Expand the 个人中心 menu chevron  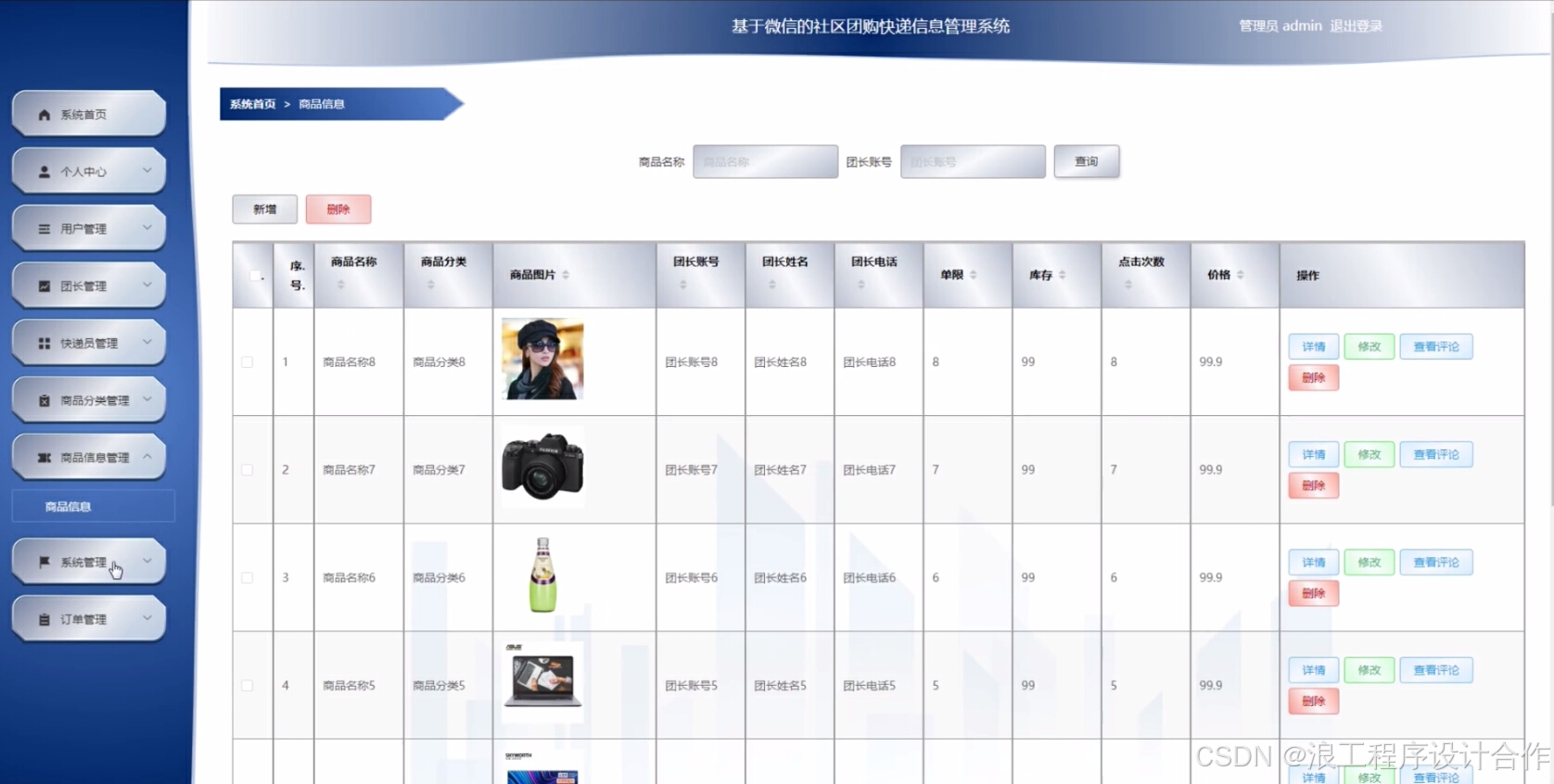click(146, 171)
